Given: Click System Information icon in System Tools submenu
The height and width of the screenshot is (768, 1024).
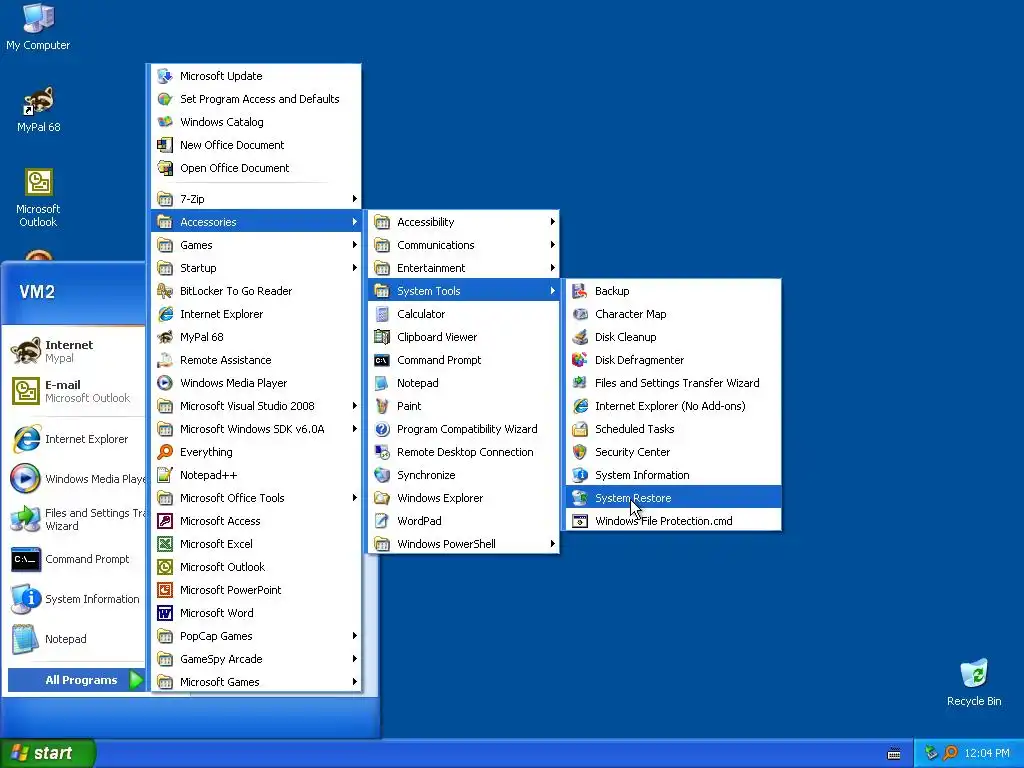Looking at the screenshot, I should 579,475.
